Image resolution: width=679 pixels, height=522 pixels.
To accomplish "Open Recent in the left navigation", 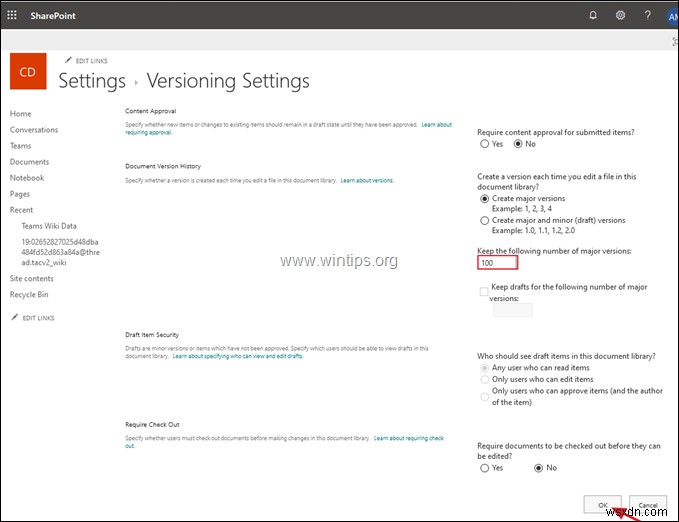I will 21,210.
